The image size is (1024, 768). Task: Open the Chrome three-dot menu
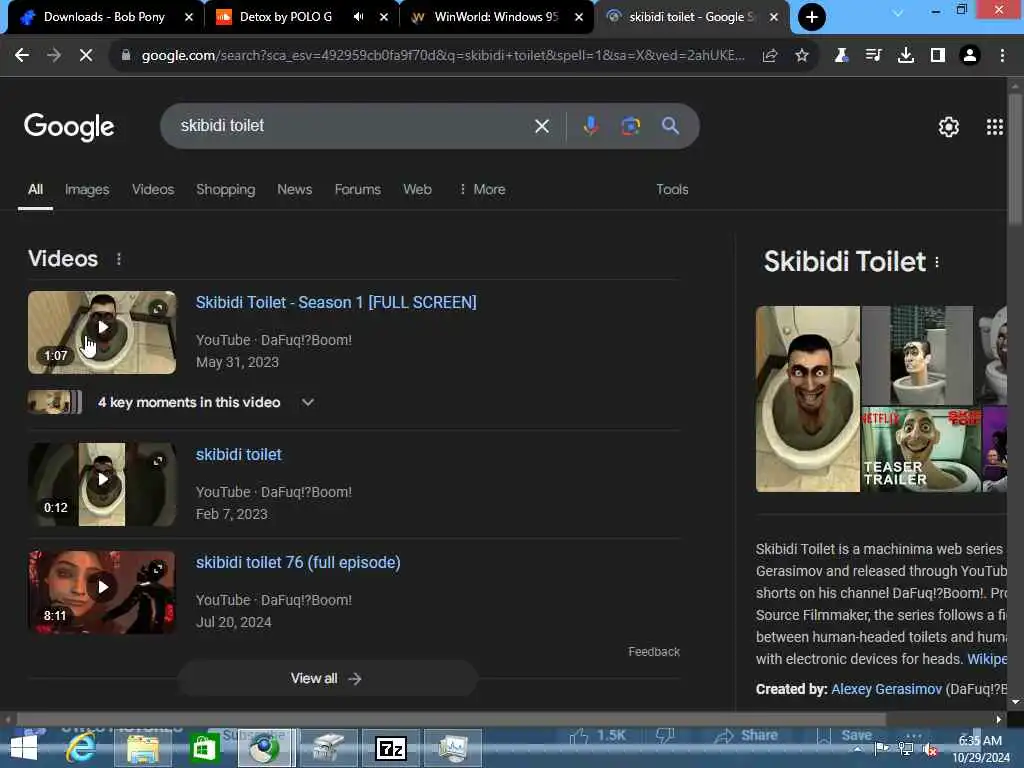point(1002,56)
